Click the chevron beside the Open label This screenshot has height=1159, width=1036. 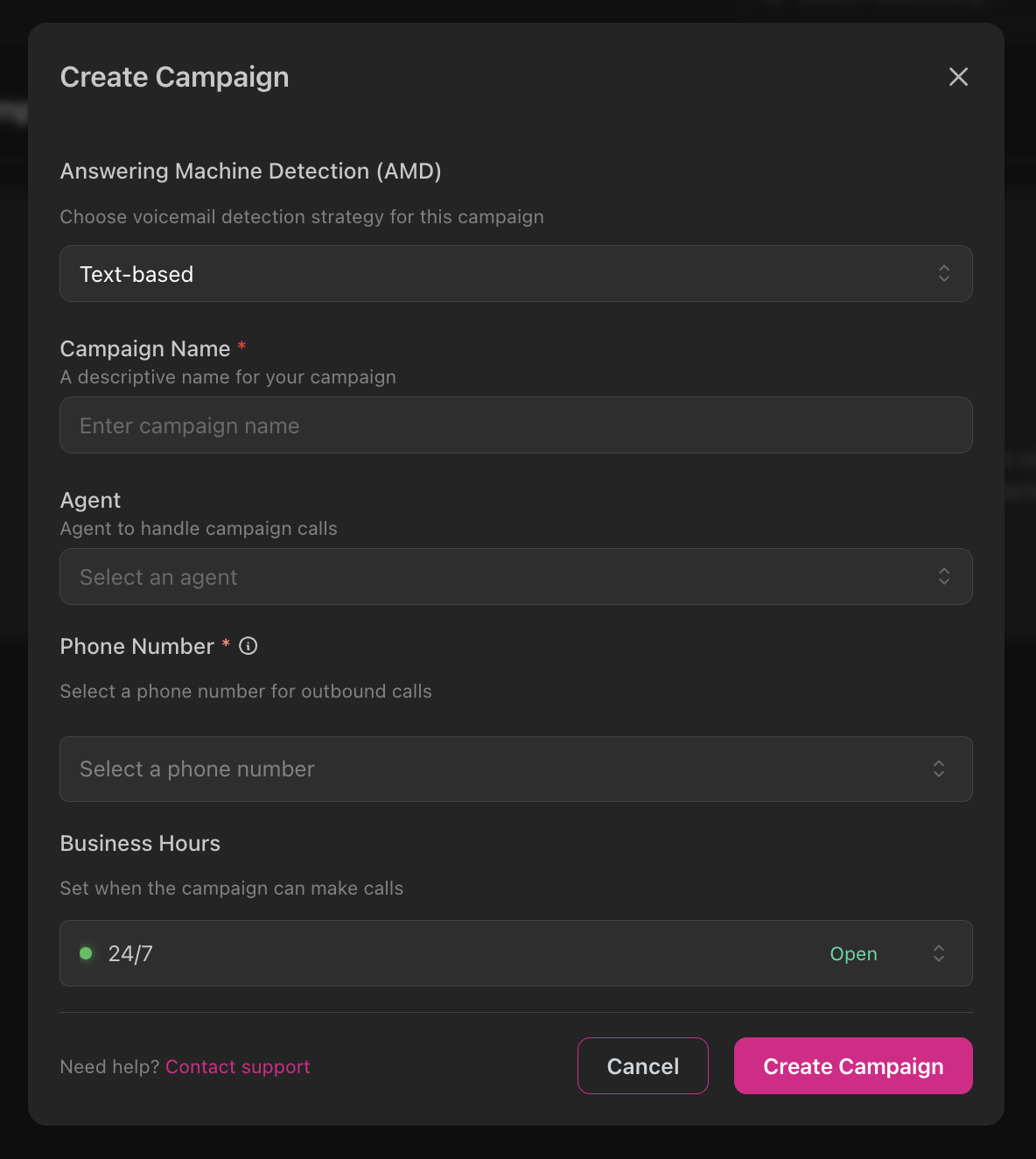coord(938,953)
